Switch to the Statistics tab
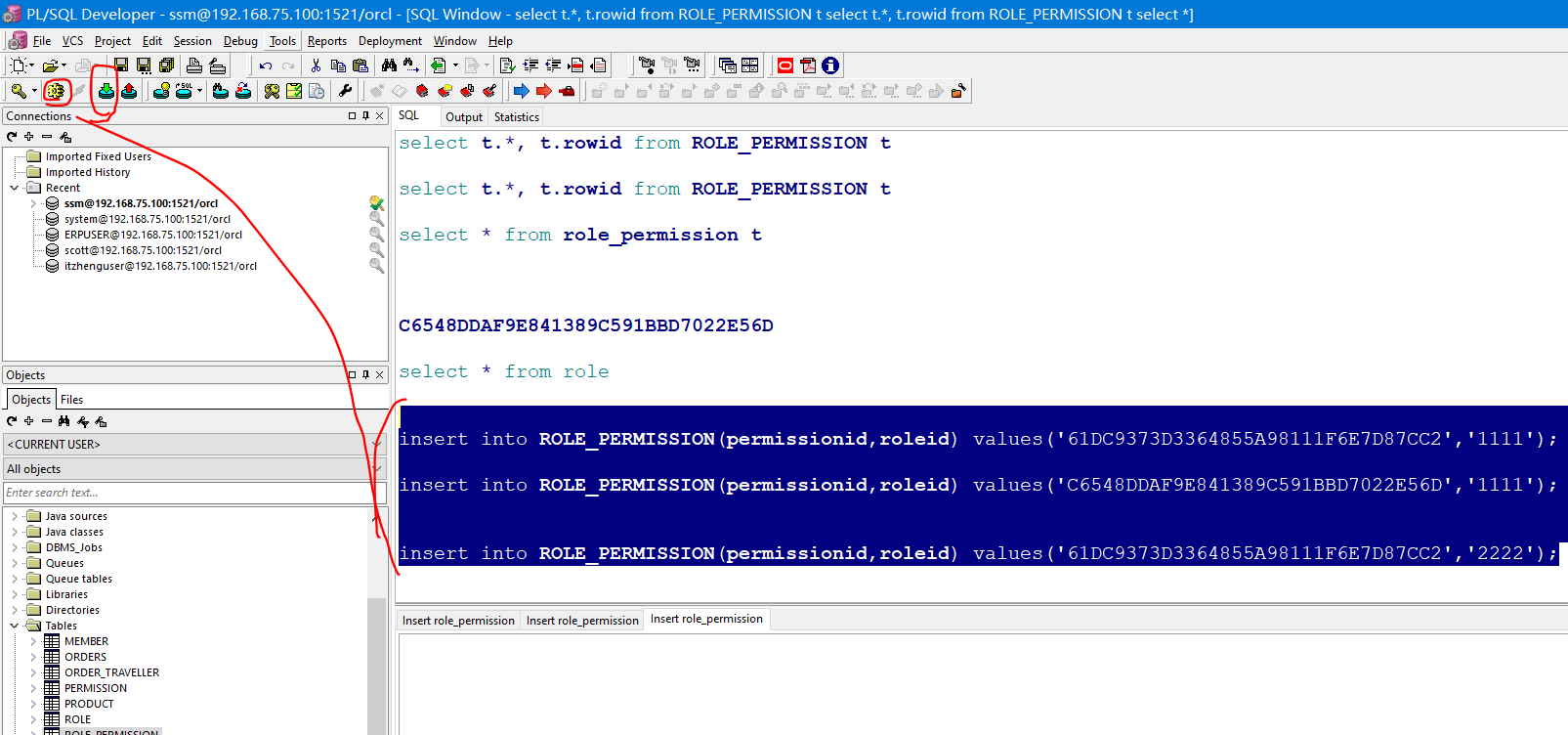This screenshot has width=1568, height=735. pyautogui.click(x=517, y=117)
